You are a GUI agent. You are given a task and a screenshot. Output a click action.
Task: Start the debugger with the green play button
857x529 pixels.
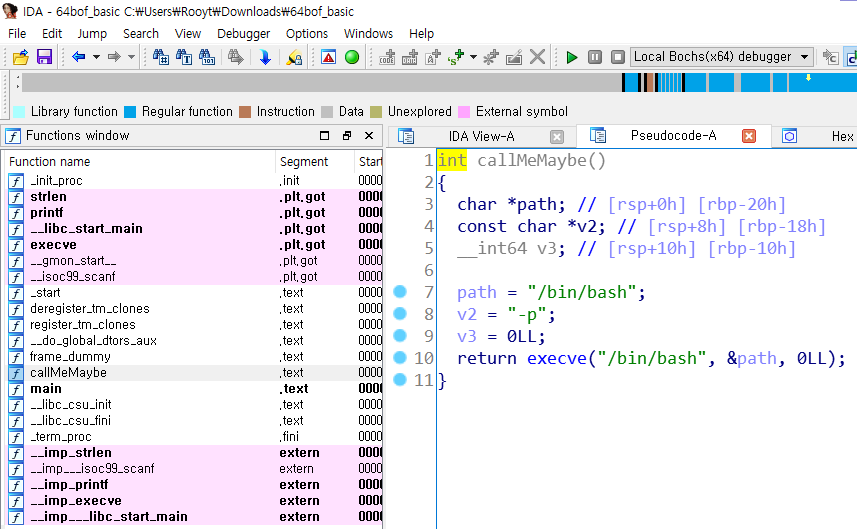pyautogui.click(x=572, y=57)
